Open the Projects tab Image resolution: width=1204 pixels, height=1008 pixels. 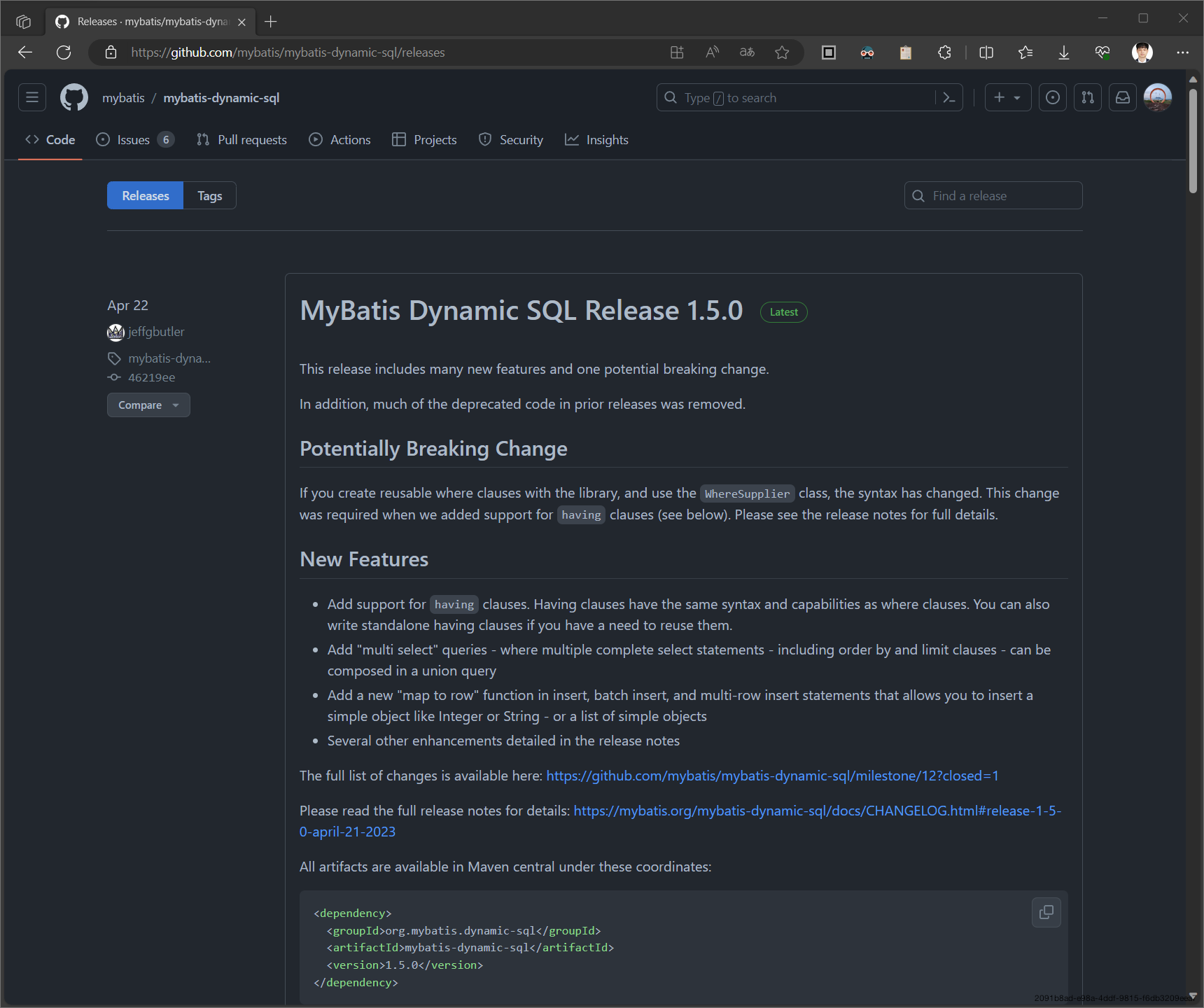424,140
